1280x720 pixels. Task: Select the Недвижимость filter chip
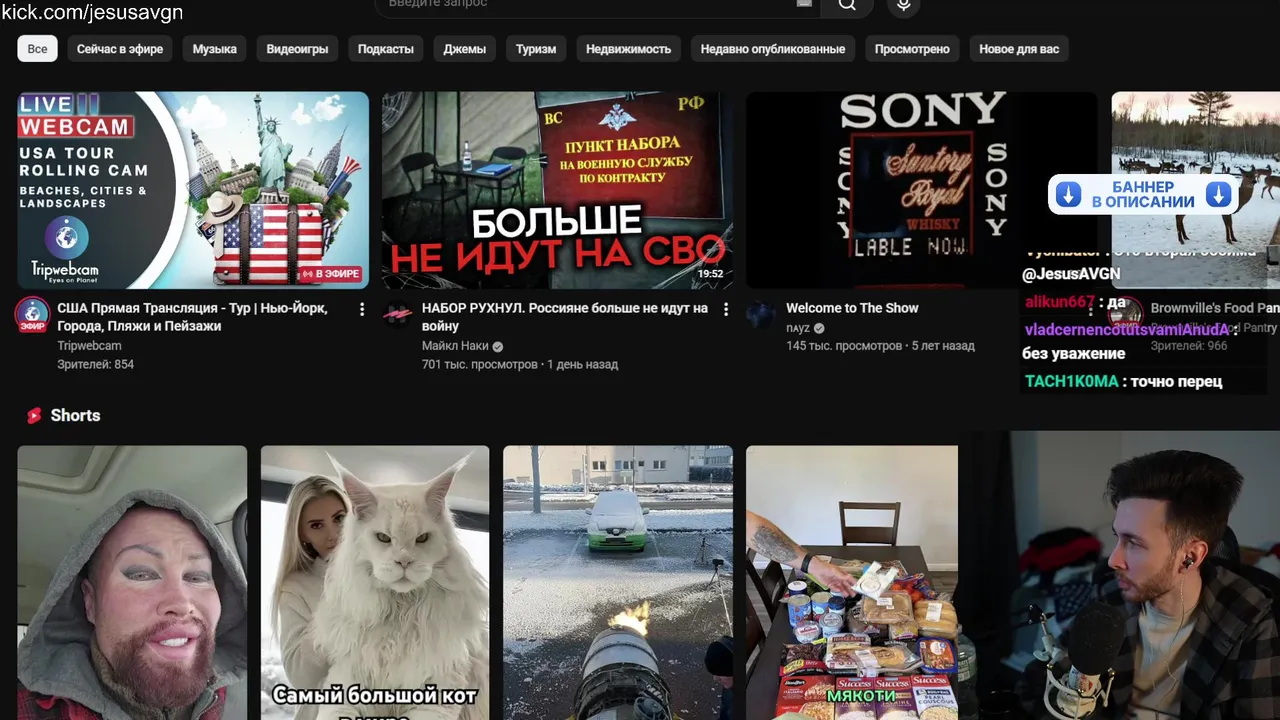[628, 49]
